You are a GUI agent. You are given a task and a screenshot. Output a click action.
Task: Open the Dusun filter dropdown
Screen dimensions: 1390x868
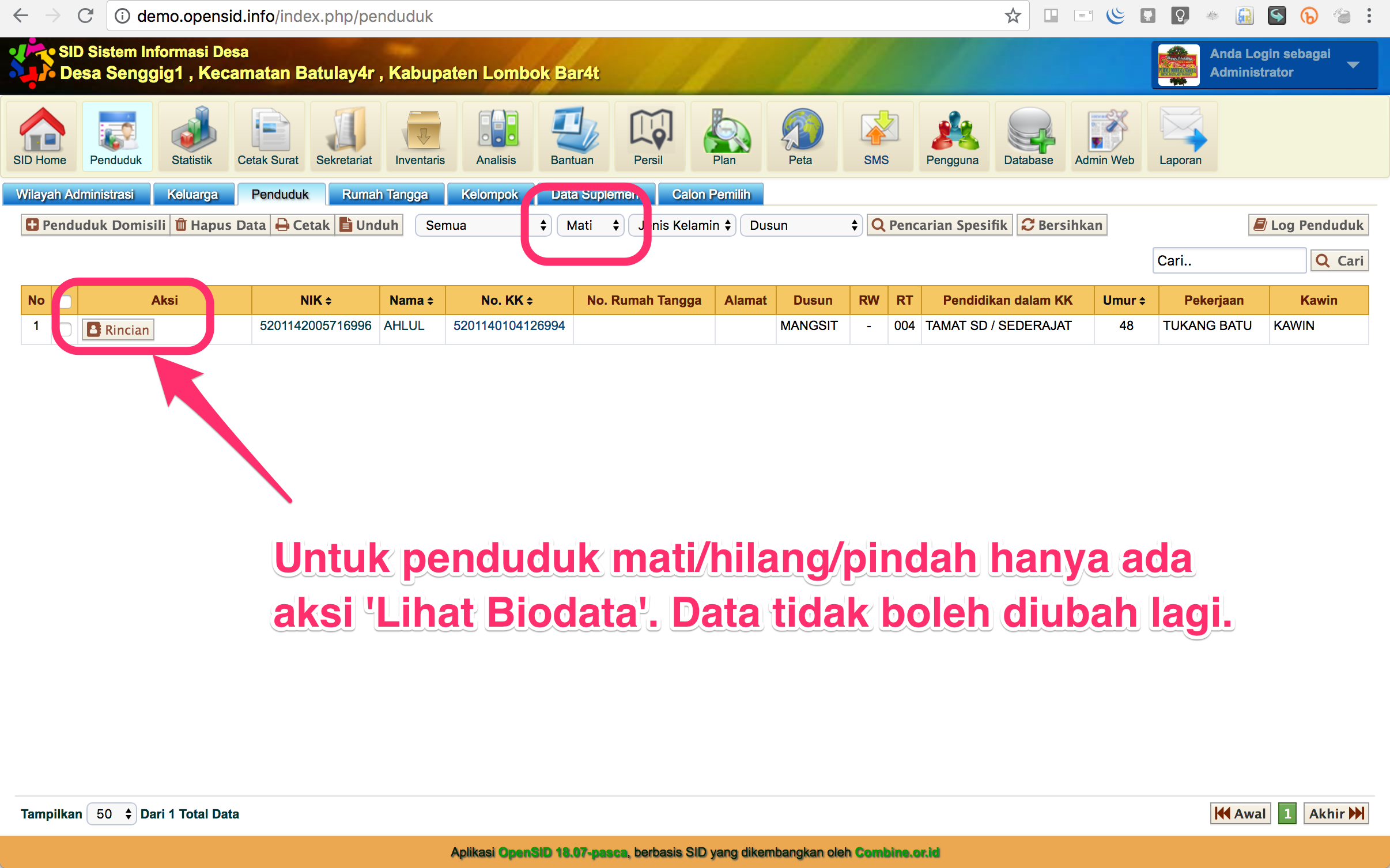(801, 225)
